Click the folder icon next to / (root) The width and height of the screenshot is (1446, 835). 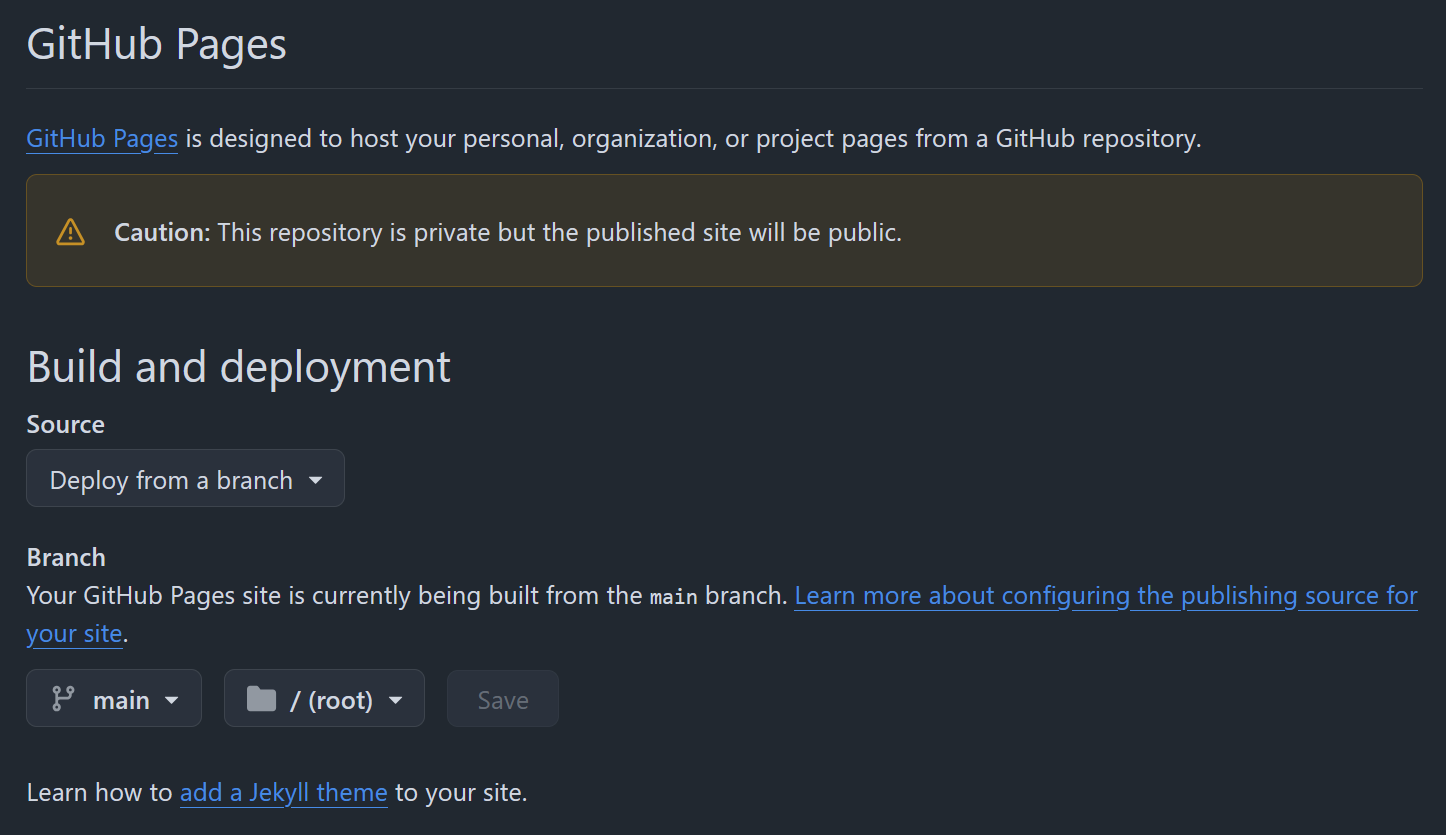pyautogui.click(x=261, y=699)
